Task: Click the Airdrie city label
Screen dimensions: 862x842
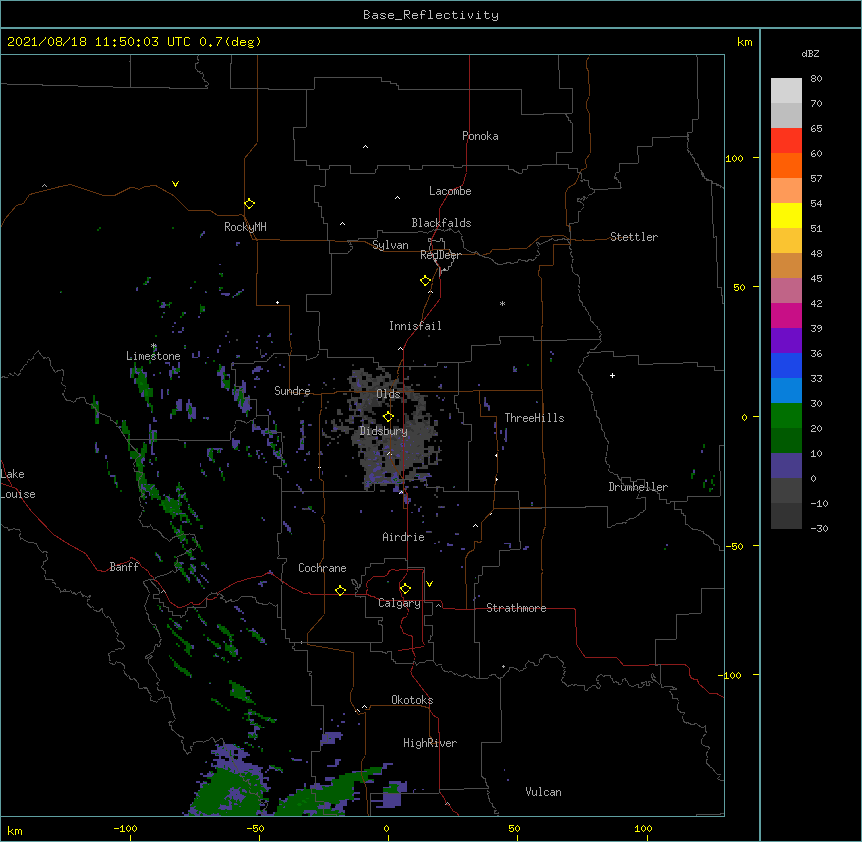Action: [404, 537]
